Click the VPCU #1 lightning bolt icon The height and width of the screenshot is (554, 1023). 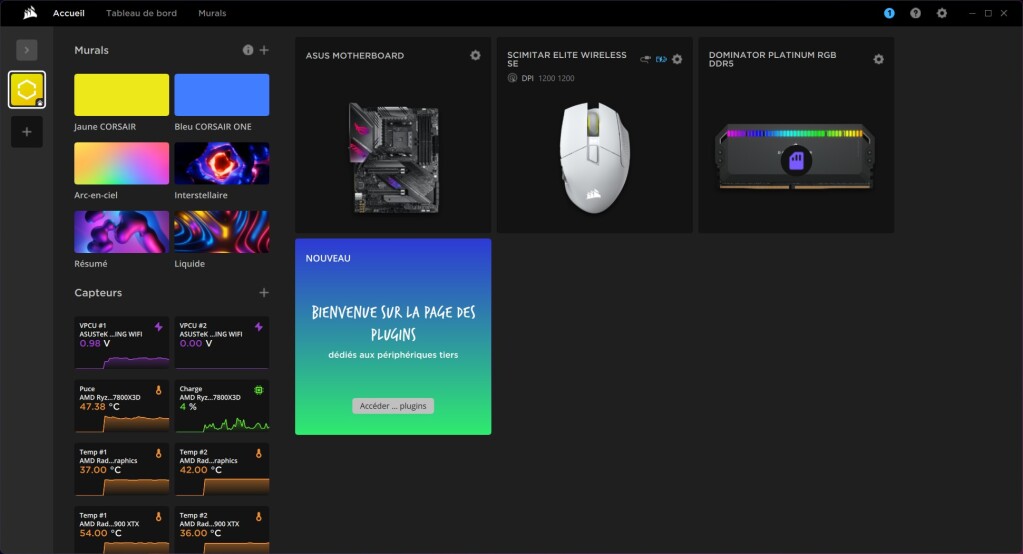pos(159,326)
